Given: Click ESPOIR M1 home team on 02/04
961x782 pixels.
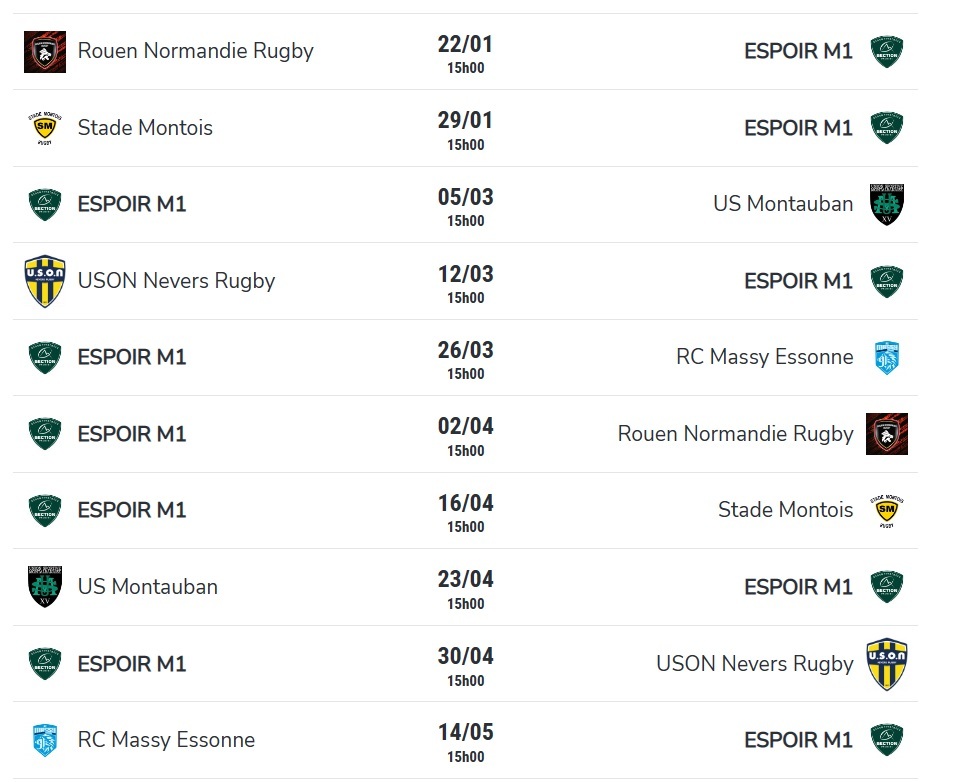Looking at the screenshot, I should (132, 434).
